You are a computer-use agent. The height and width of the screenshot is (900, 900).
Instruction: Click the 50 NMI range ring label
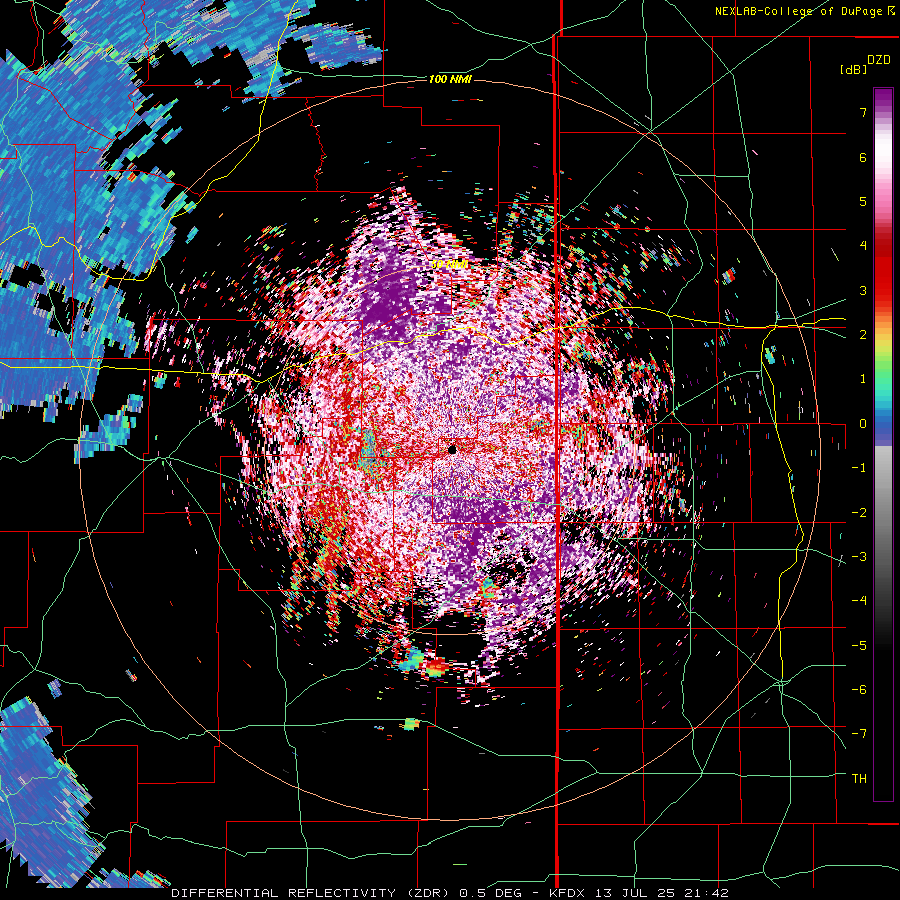point(449,265)
